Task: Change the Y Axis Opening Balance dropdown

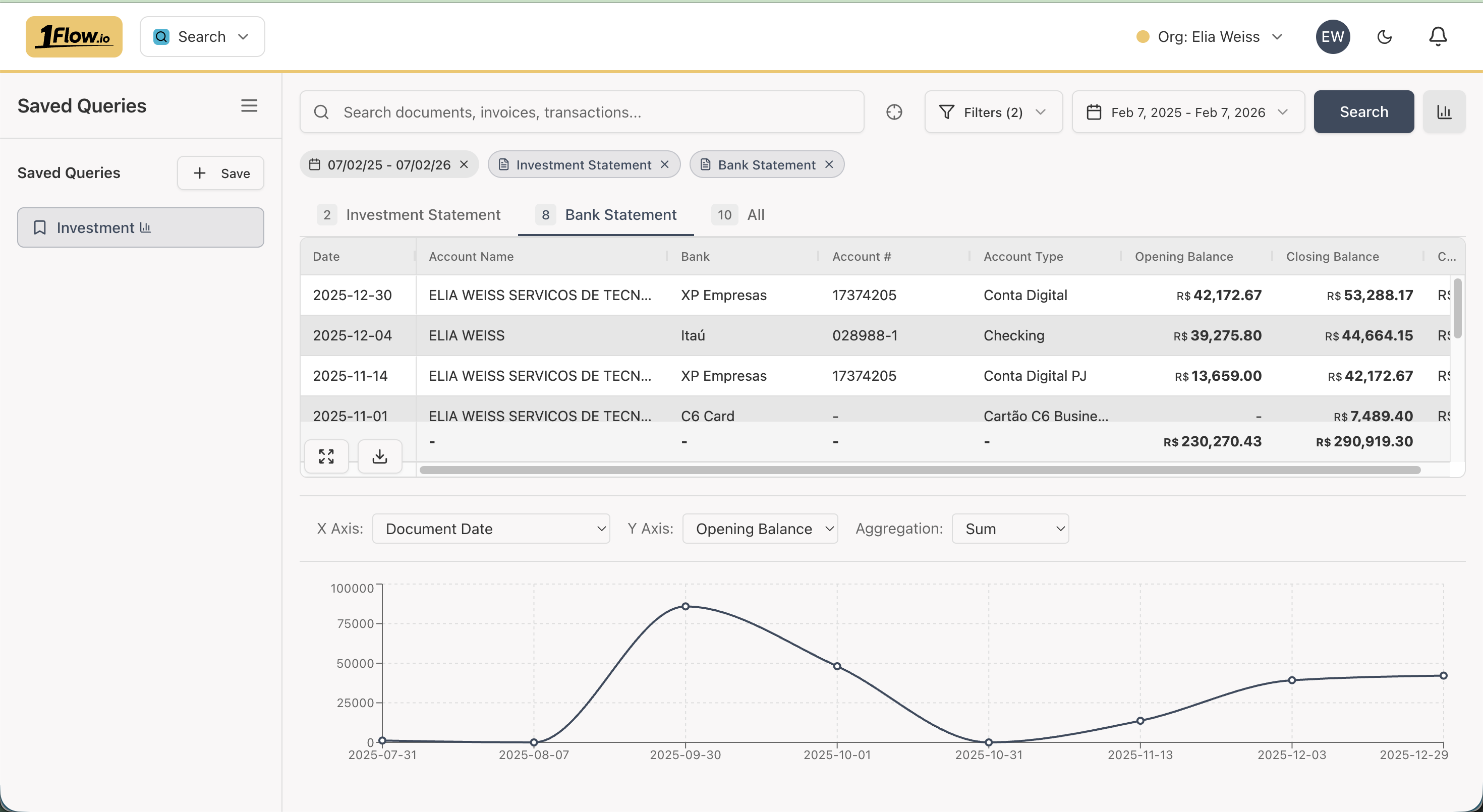Action: click(759, 528)
